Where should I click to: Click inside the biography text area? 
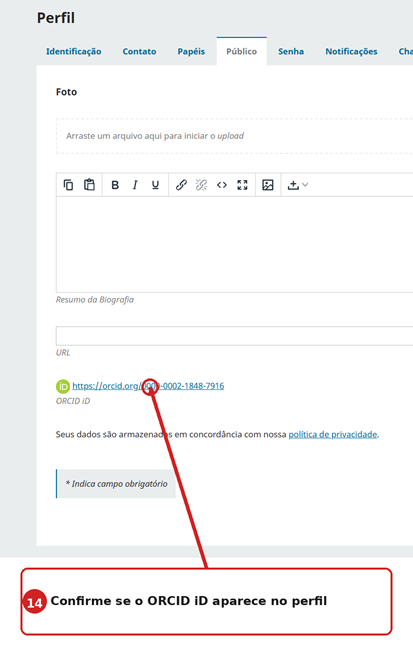(x=234, y=244)
